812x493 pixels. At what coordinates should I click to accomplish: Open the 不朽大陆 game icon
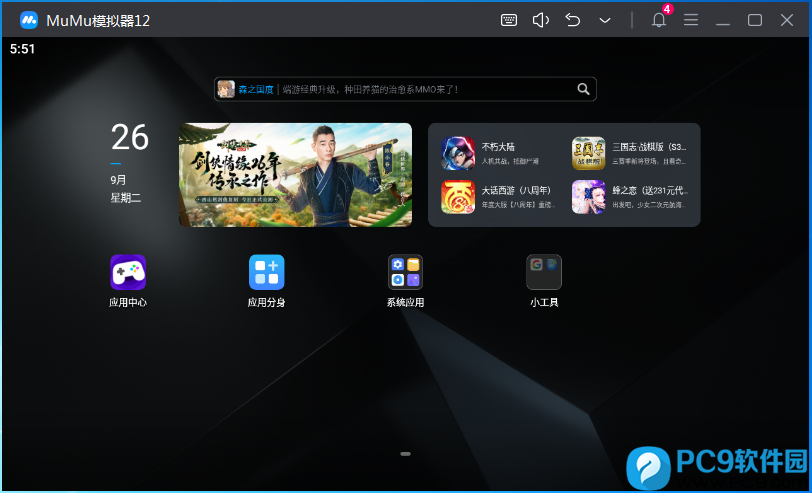pyautogui.click(x=458, y=153)
